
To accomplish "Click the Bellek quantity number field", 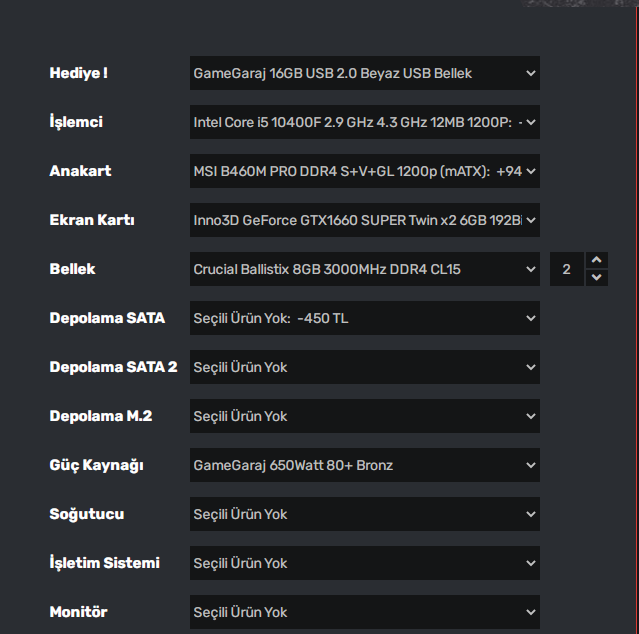I will click(x=567, y=269).
